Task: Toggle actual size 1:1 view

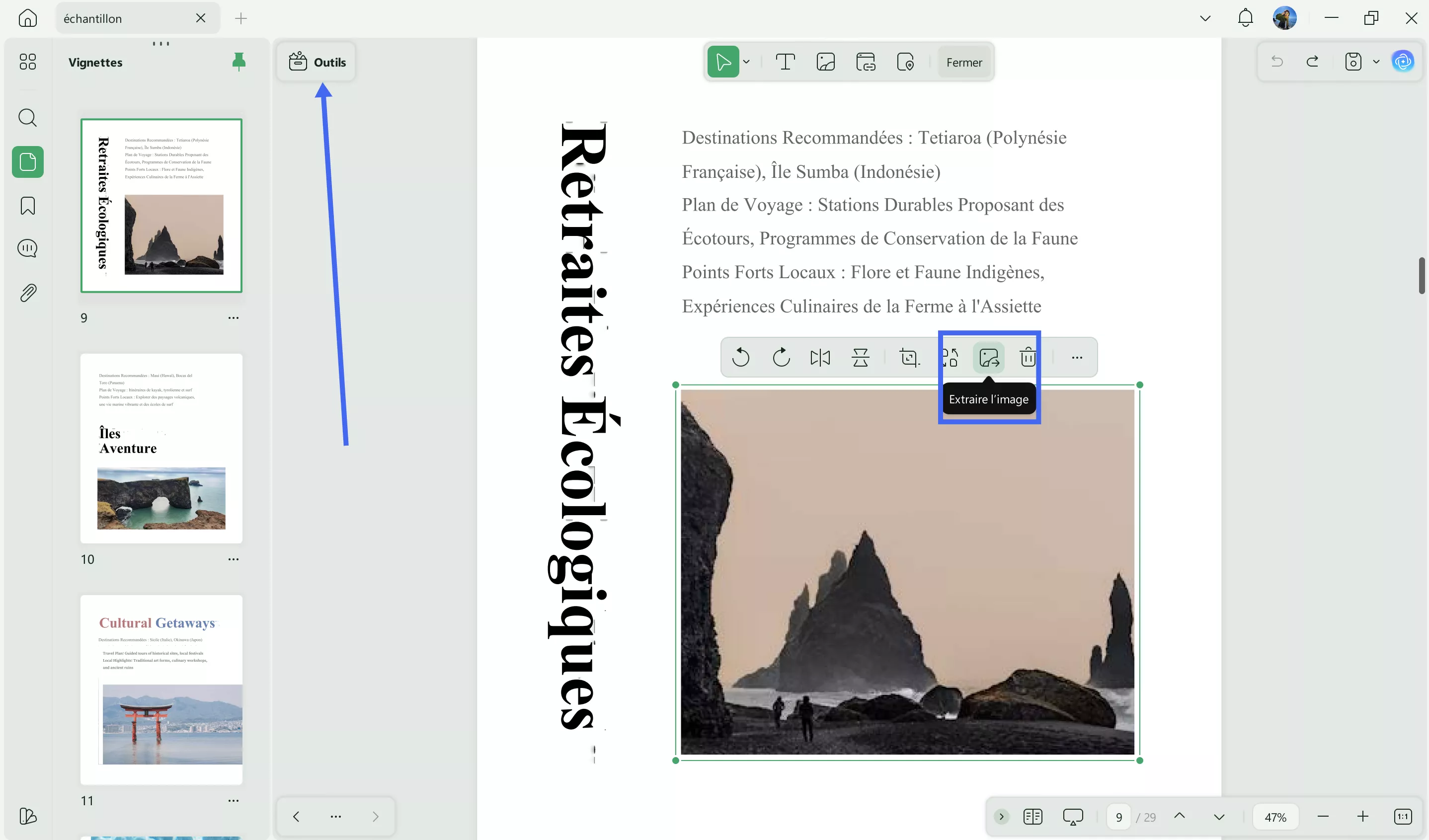Action: click(x=1402, y=816)
